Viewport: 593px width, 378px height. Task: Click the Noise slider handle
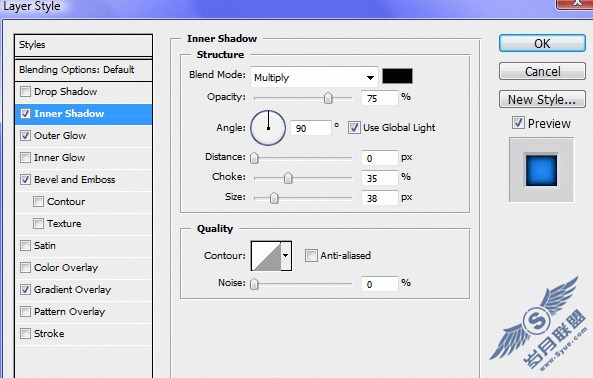(x=255, y=284)
